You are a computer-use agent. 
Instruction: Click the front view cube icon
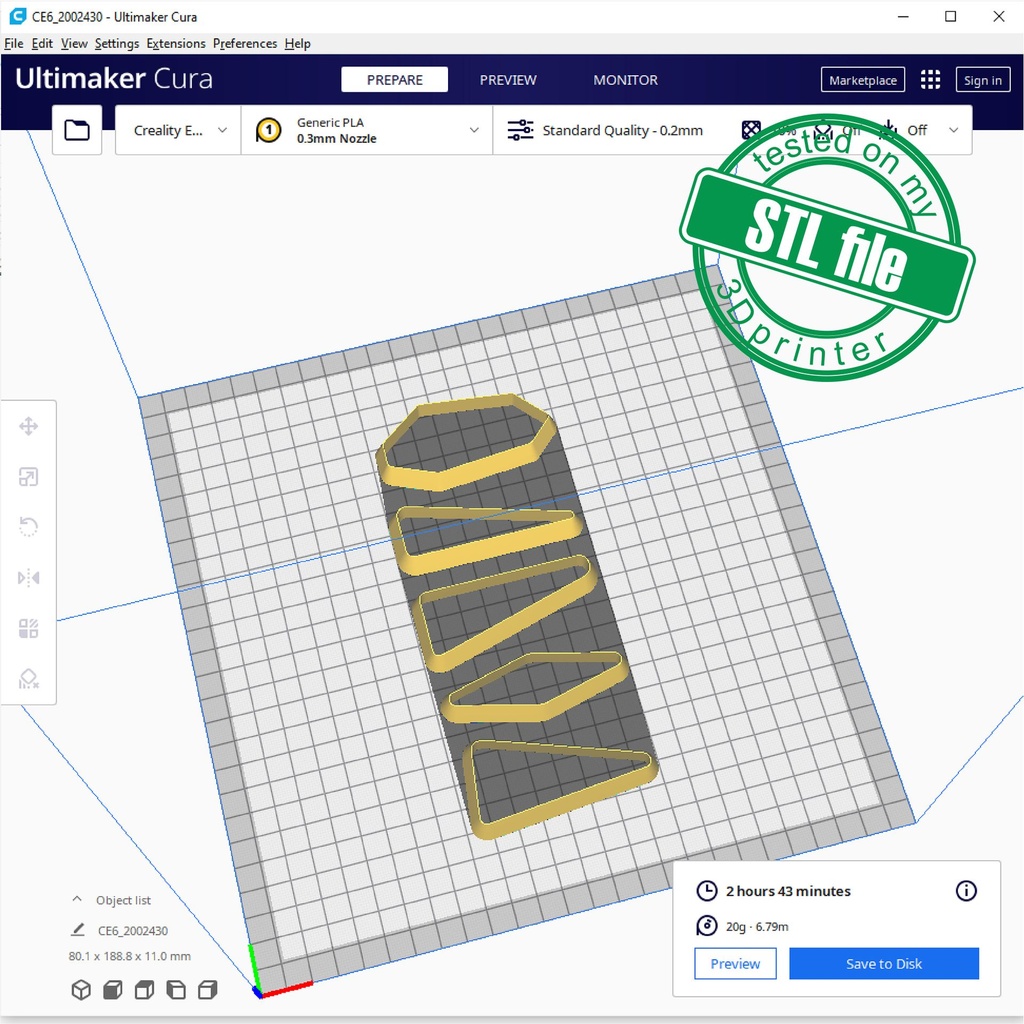pos(112,990)
